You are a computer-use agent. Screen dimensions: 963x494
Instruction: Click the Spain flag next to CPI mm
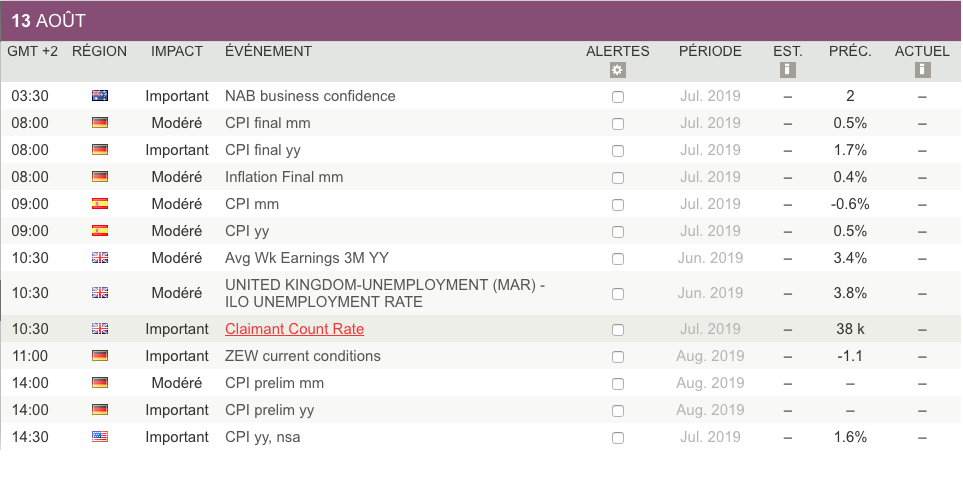[x=100, y=204]
